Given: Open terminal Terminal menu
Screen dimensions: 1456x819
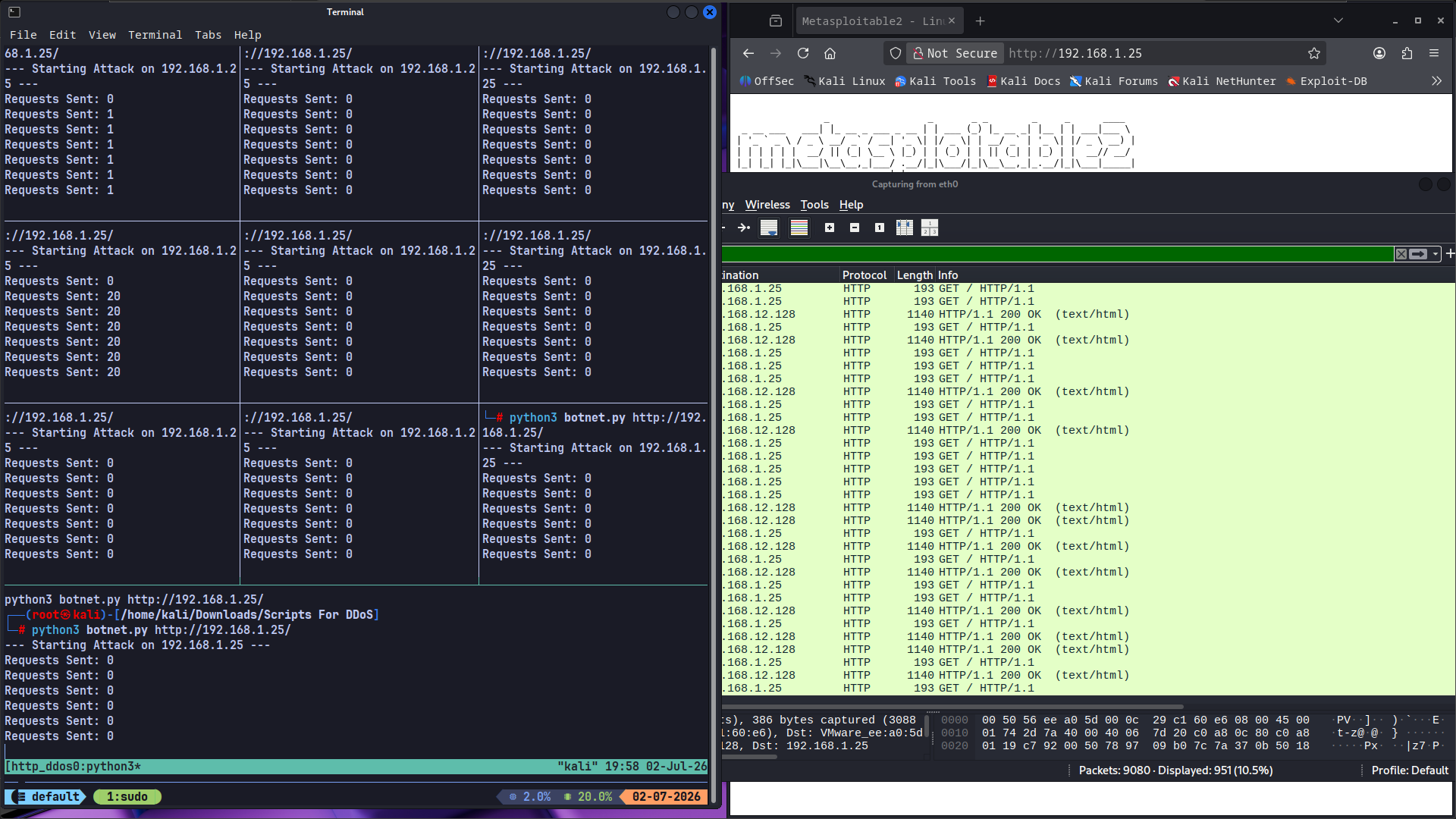Looking at the screenshot, I should [x=155, y=35].
